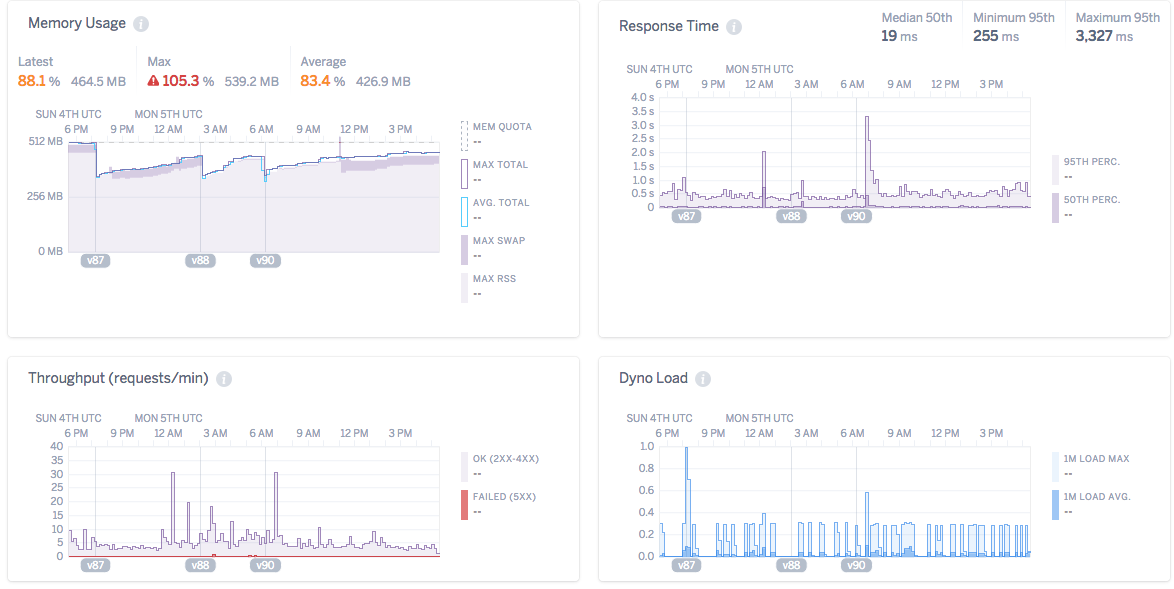
Task: Select the v88 marker in Memory Usage chart
Action: [x=200, y=260]
